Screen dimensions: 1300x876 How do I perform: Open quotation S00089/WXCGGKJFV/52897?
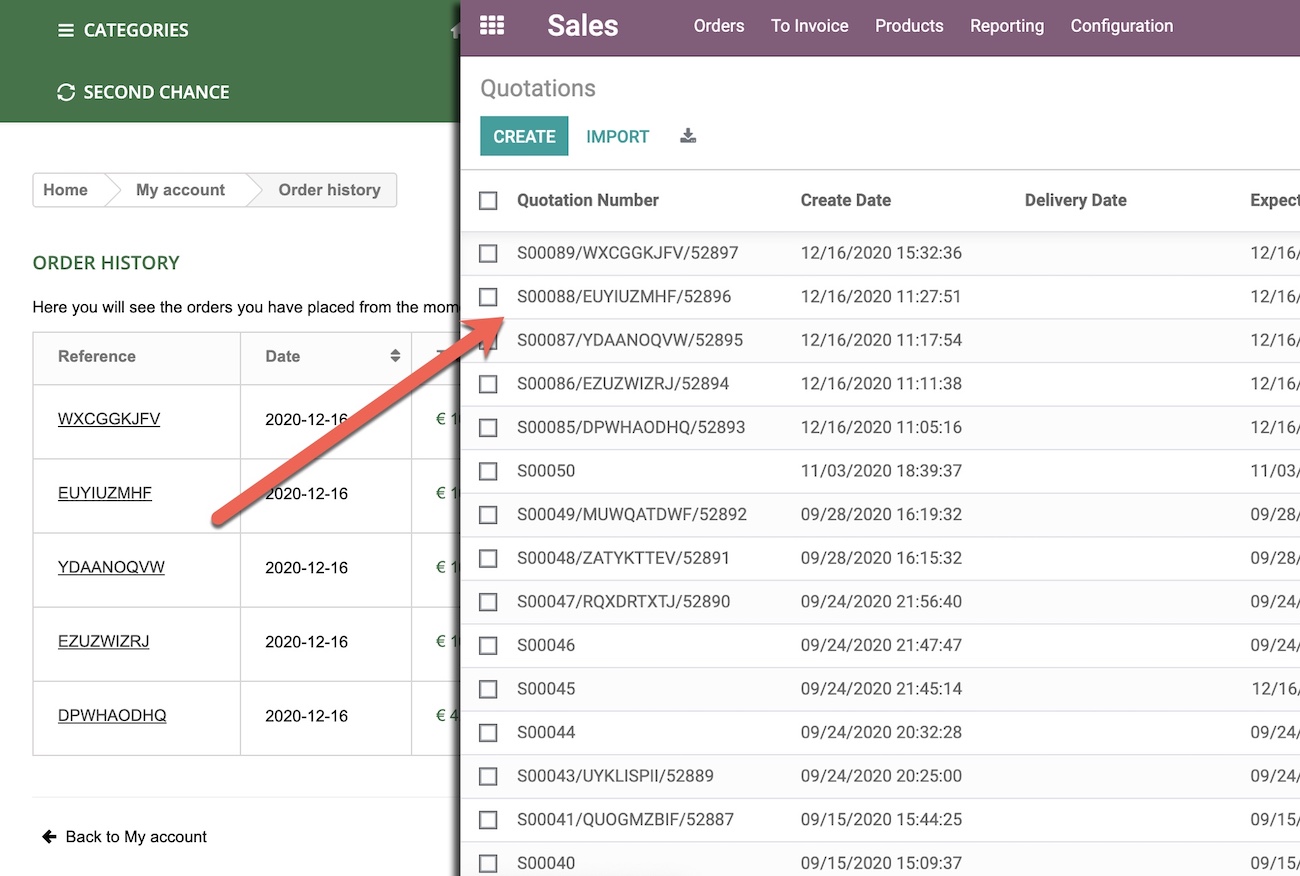click(628, 253)
